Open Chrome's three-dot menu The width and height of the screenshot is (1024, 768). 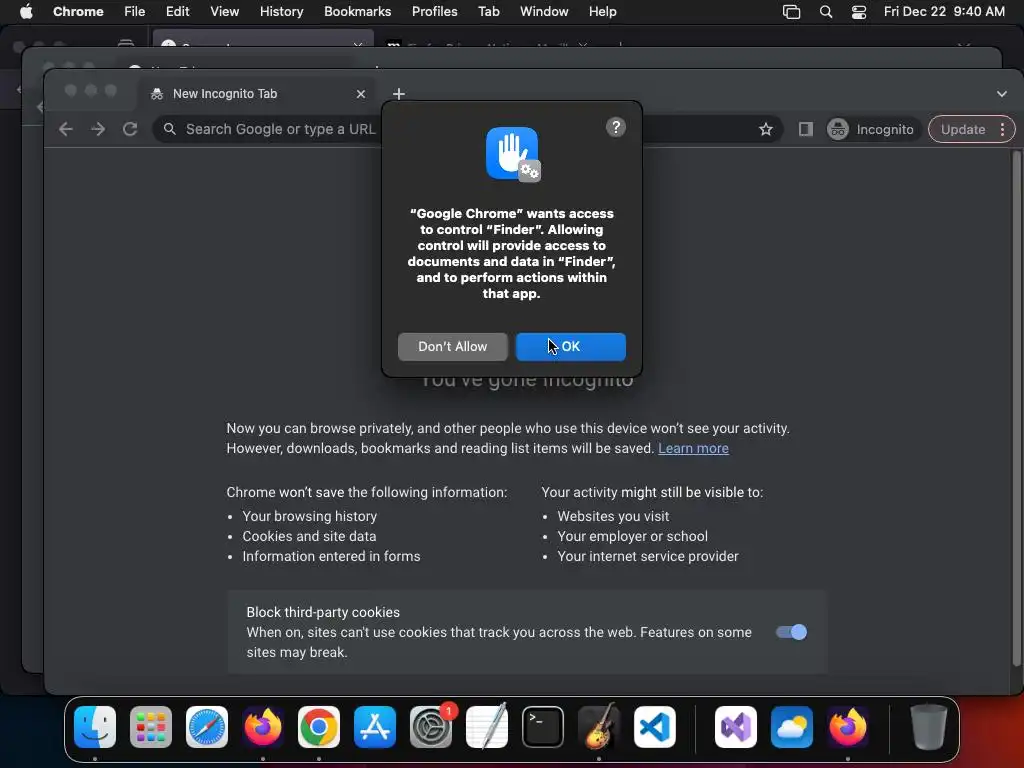coord(1002,129)
